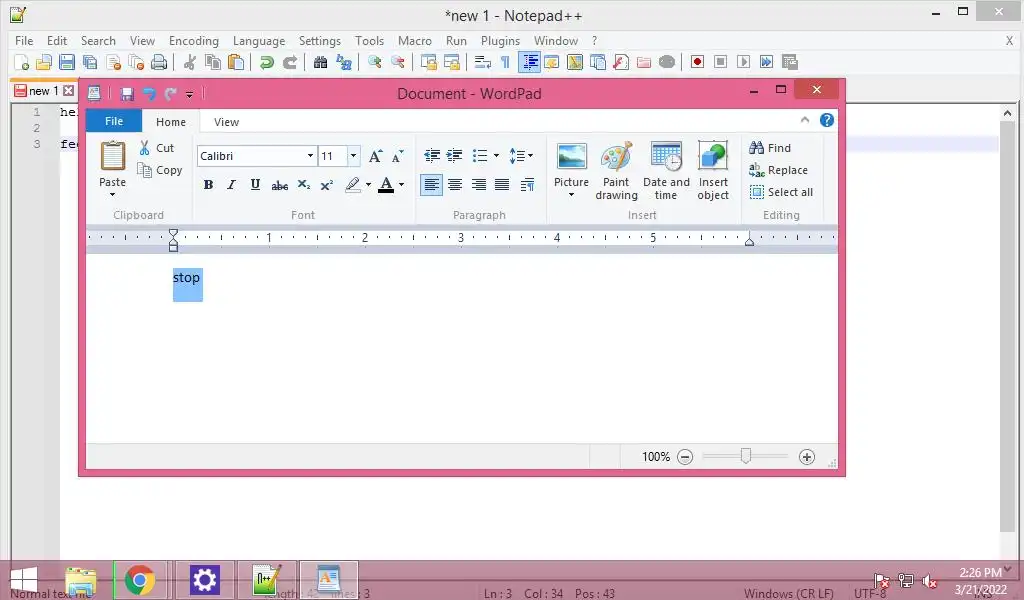
Task: Click the Redo icon in Notepad++ toolbar
Action: tap(289, 62)
